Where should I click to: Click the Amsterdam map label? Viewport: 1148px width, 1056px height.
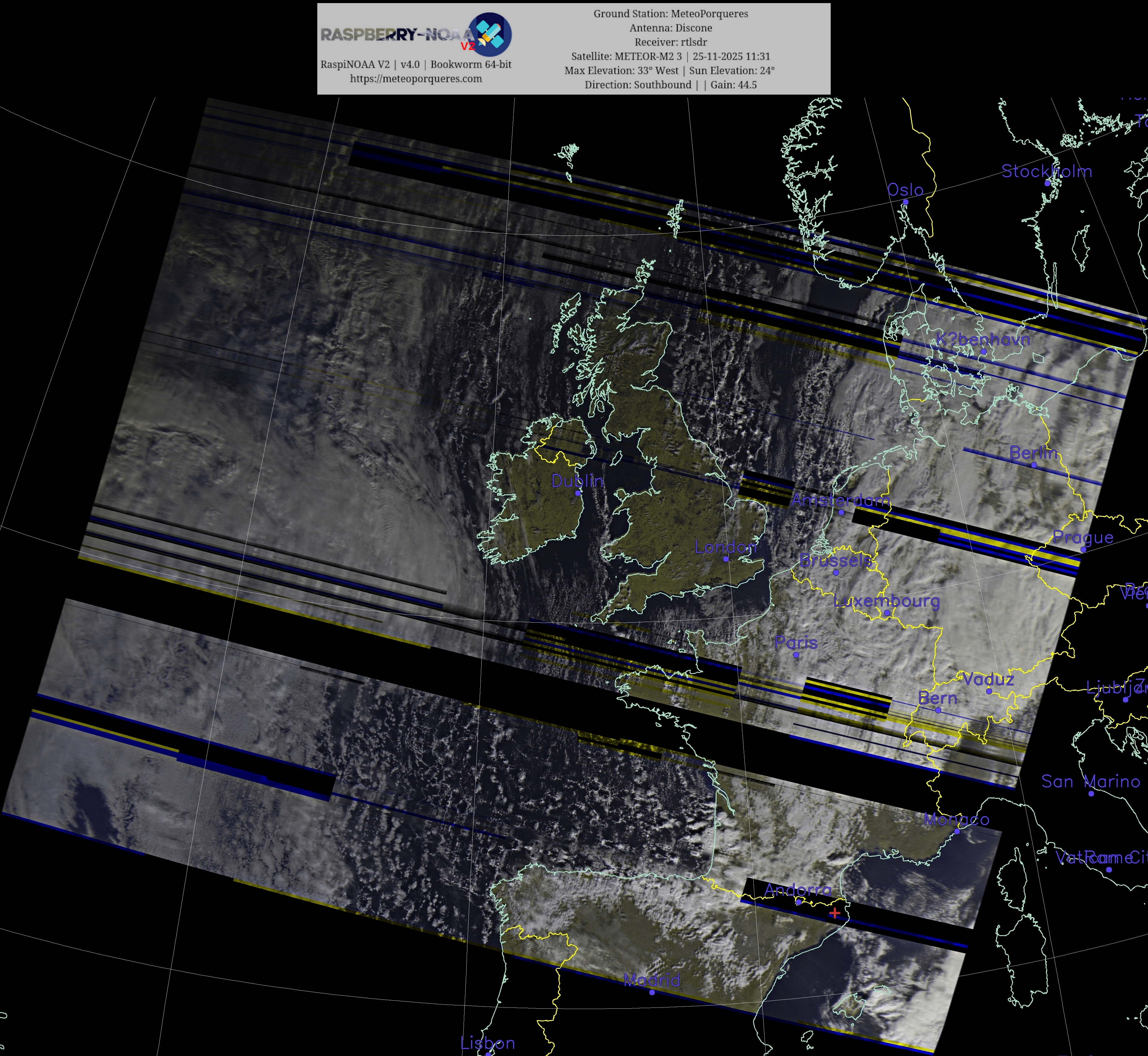point(840,500)
